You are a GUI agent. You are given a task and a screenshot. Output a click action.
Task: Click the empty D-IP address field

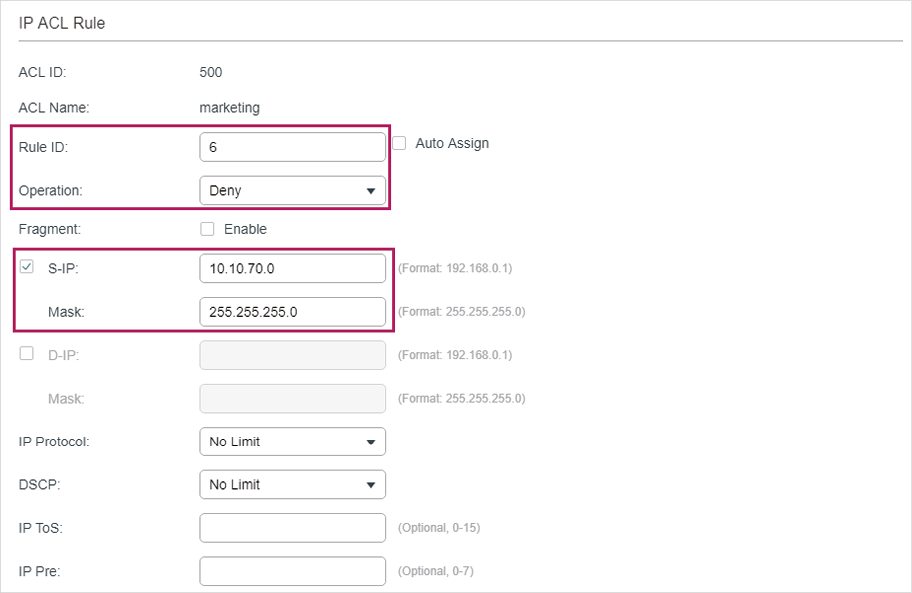pos(292,355)
